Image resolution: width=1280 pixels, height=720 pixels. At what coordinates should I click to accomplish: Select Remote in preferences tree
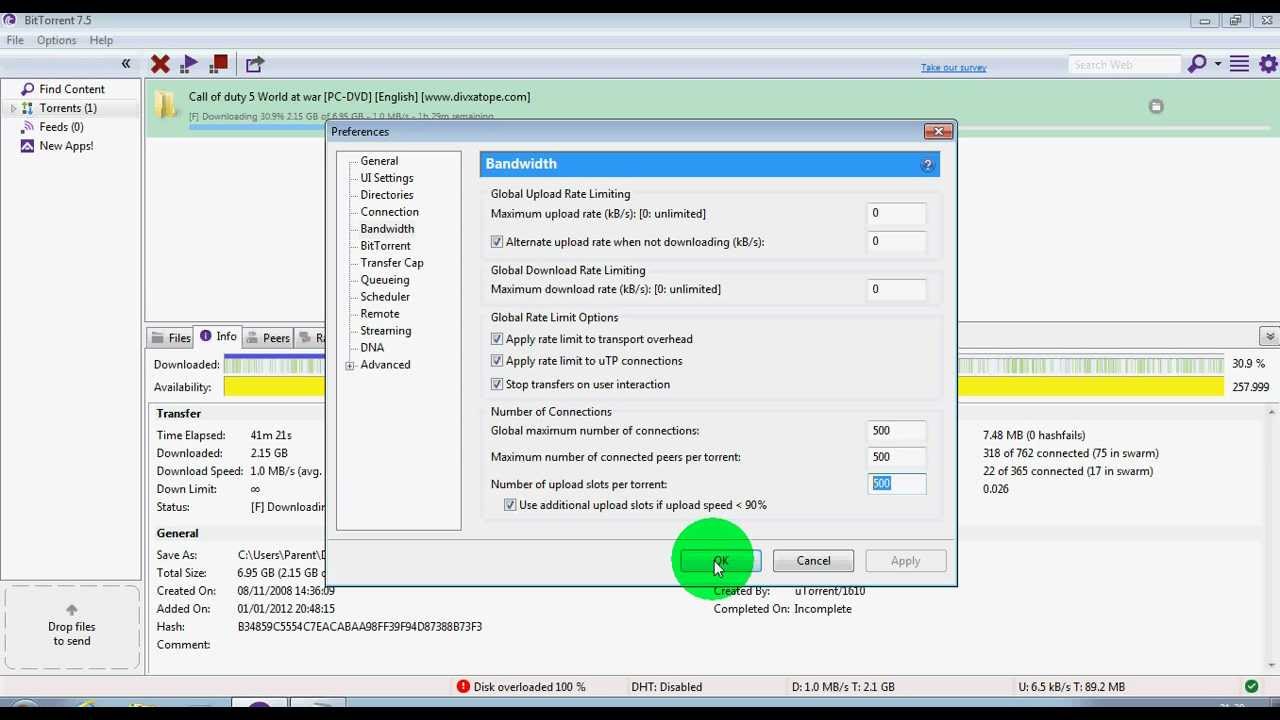(380, 314)
